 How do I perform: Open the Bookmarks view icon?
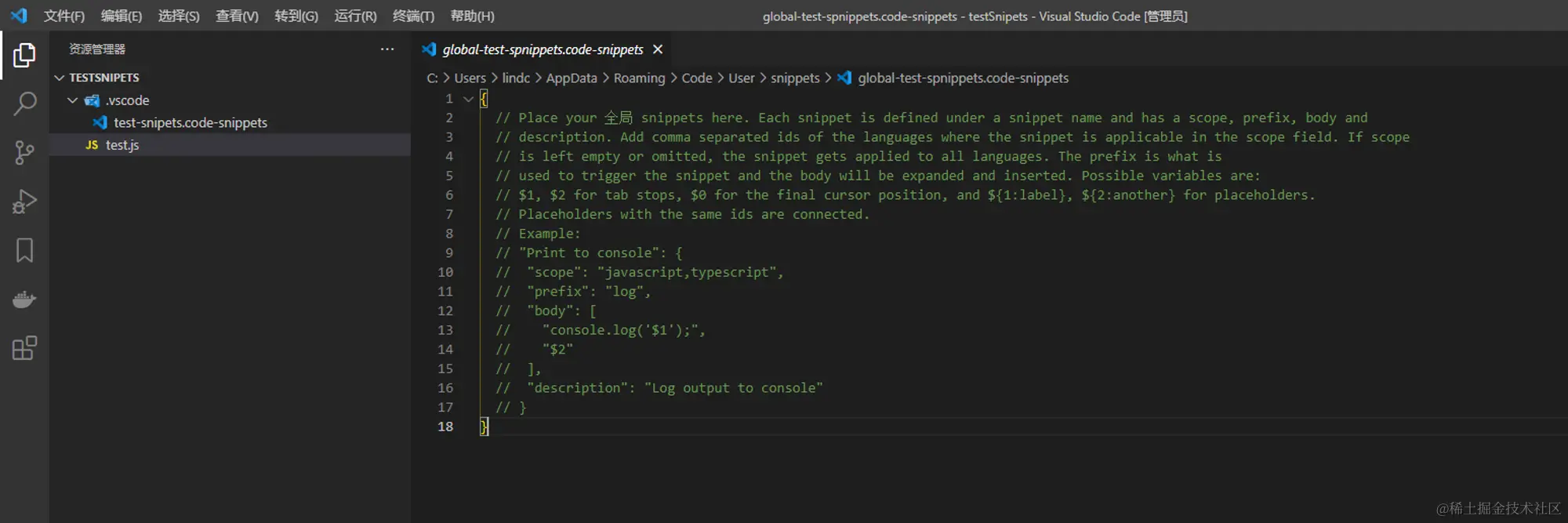pyautogui.click(x=24, y=250)
